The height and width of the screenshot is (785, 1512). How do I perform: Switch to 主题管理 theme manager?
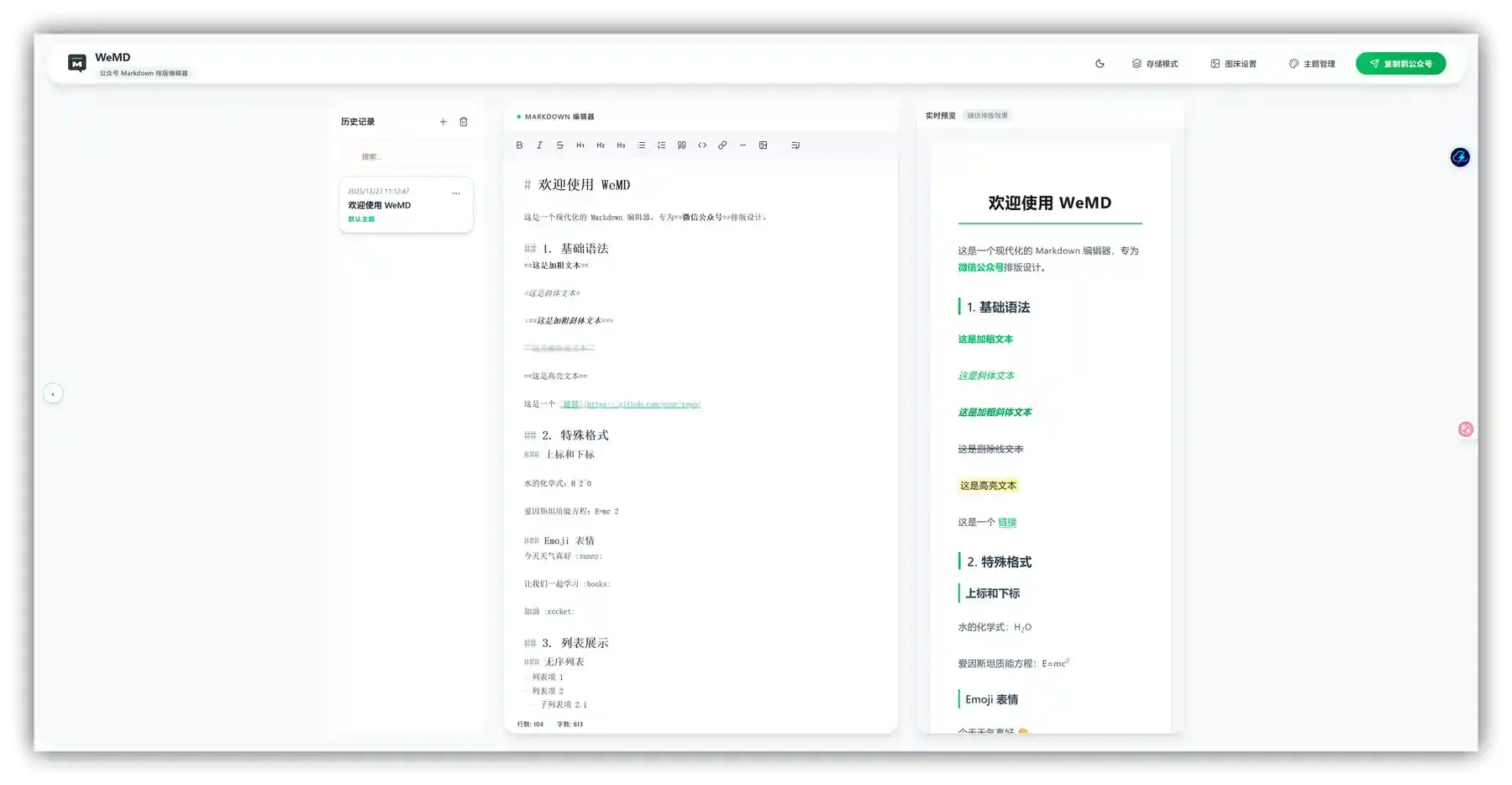click(x=1313, y=63)
